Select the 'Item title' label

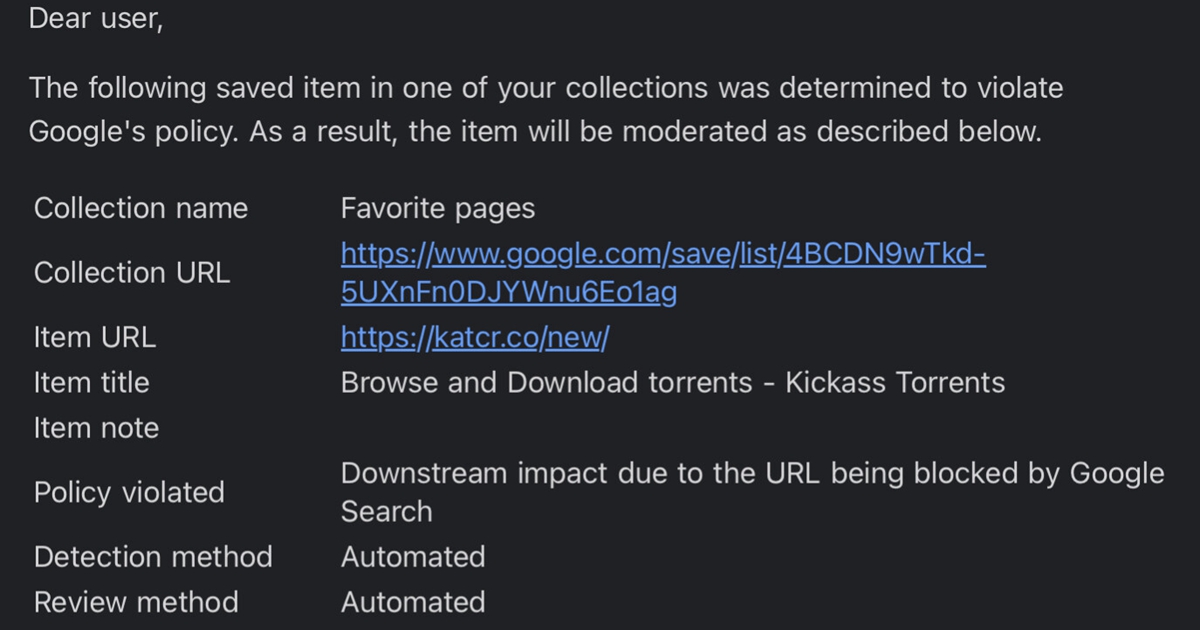click(91, 383)
